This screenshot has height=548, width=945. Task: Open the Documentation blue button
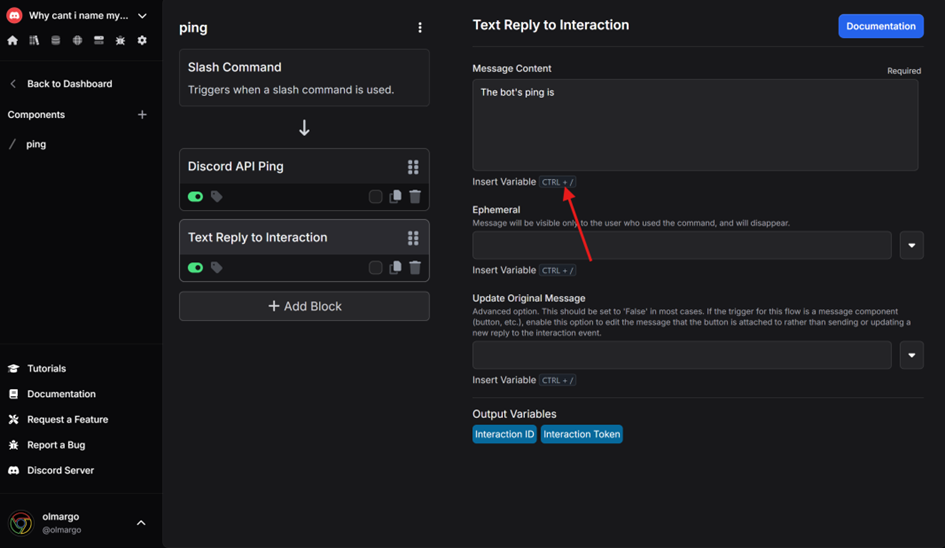881,26
